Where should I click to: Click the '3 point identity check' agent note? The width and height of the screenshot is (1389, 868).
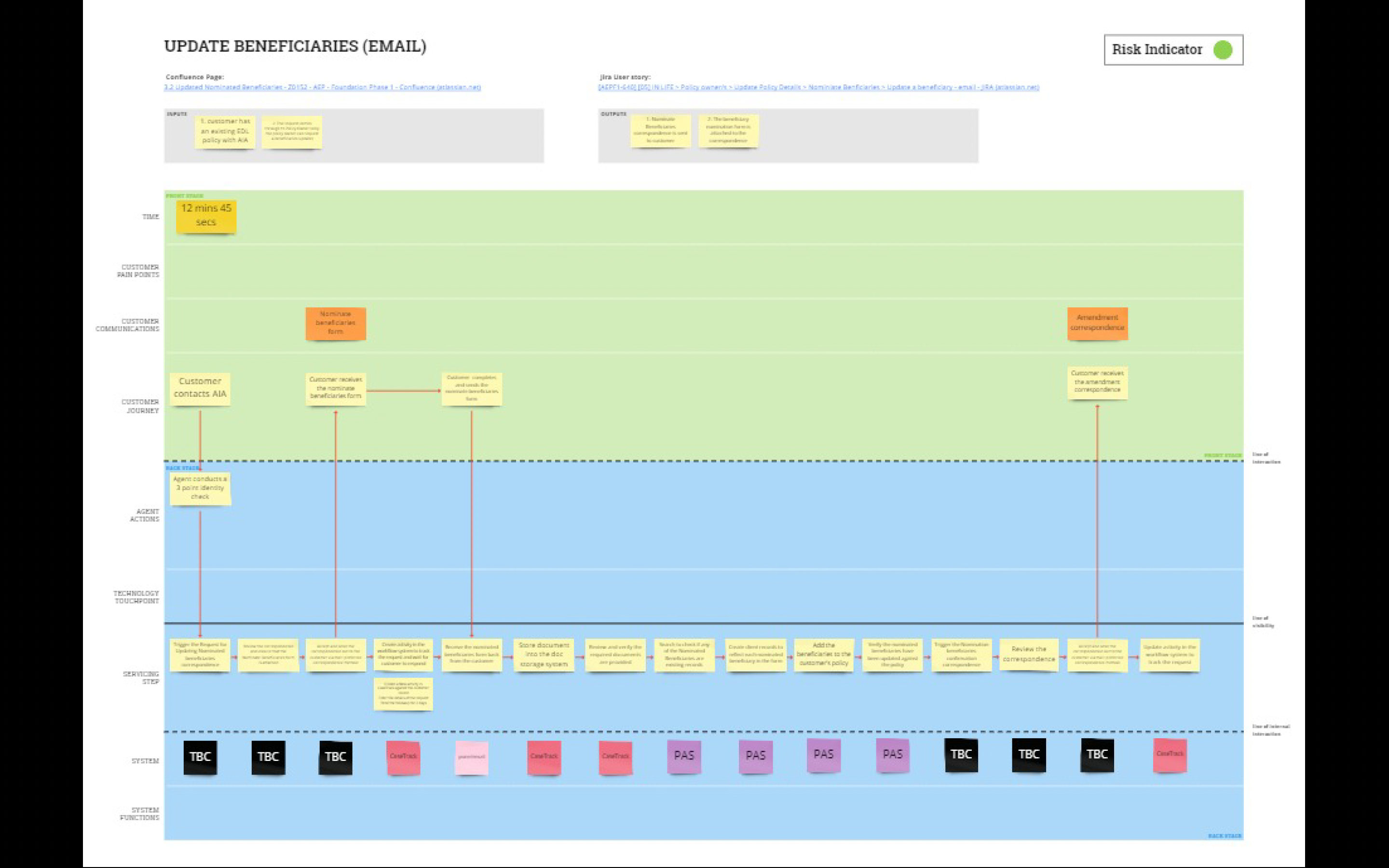pos(200,488)
